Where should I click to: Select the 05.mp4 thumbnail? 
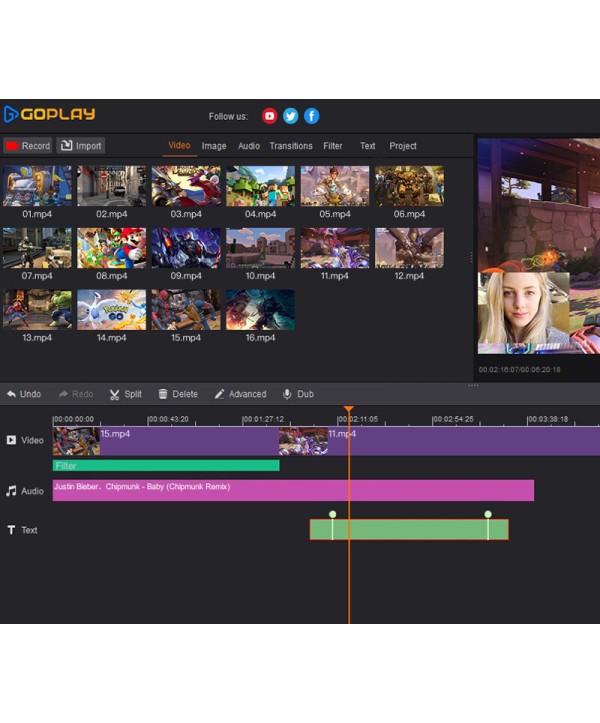[x=335, y=186]
